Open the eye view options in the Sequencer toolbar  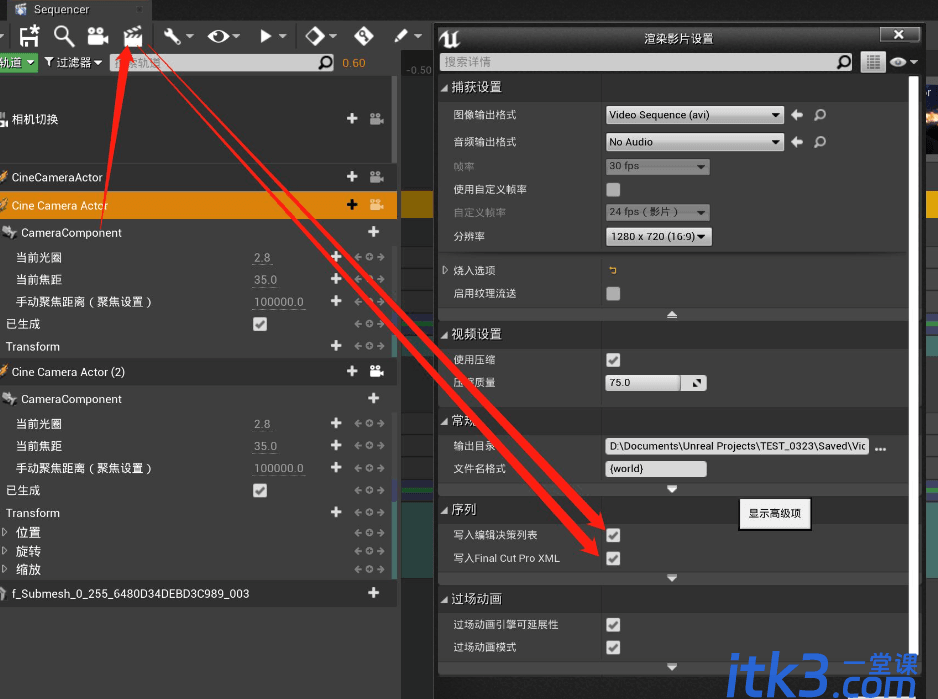[224, 37]
